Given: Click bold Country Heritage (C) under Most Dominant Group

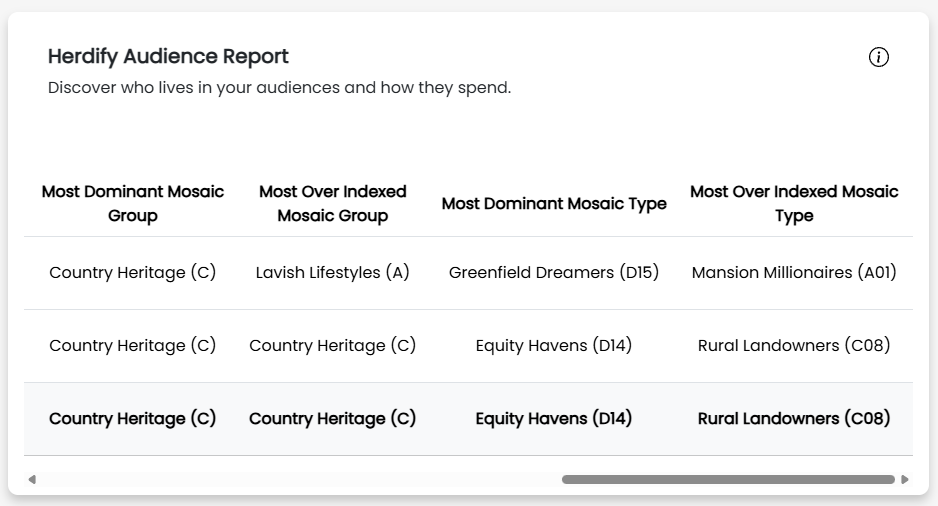Looking at the screenshot, I should click(133, 418).
